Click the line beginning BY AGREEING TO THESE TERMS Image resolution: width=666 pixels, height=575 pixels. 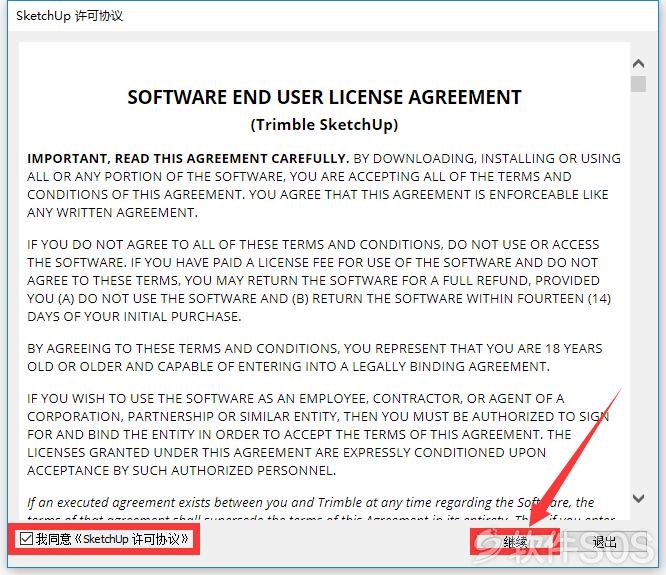(315, 349)
